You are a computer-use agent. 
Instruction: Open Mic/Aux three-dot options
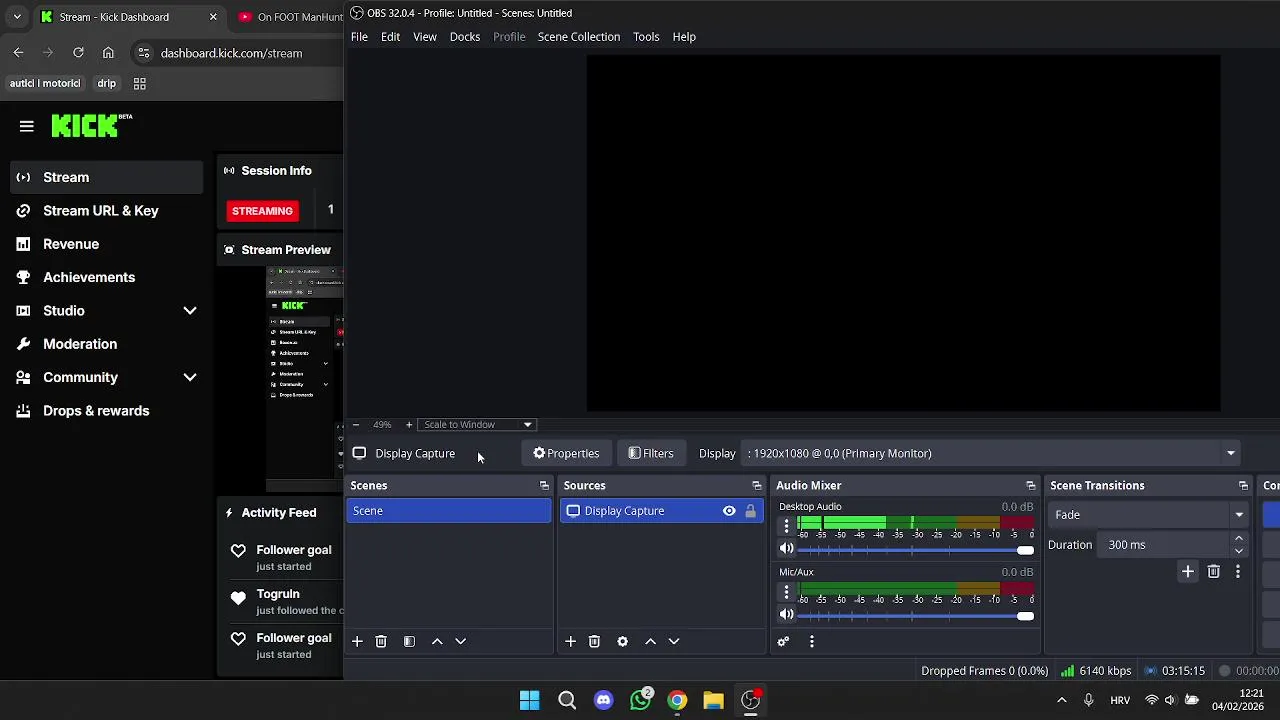(x=786, y=591)
